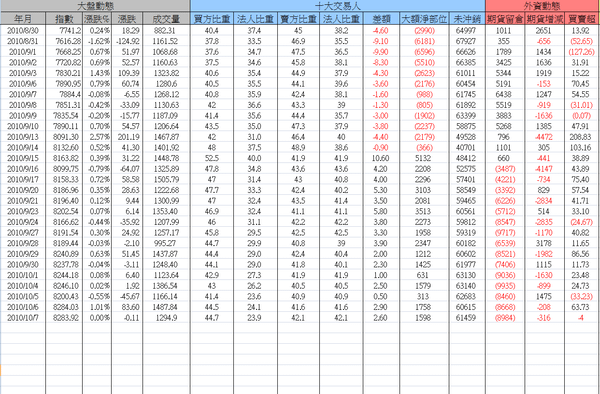Viewport: 600px width, 394px height.
Task: Click the 成交量 column header
Action: click(166, 18)
